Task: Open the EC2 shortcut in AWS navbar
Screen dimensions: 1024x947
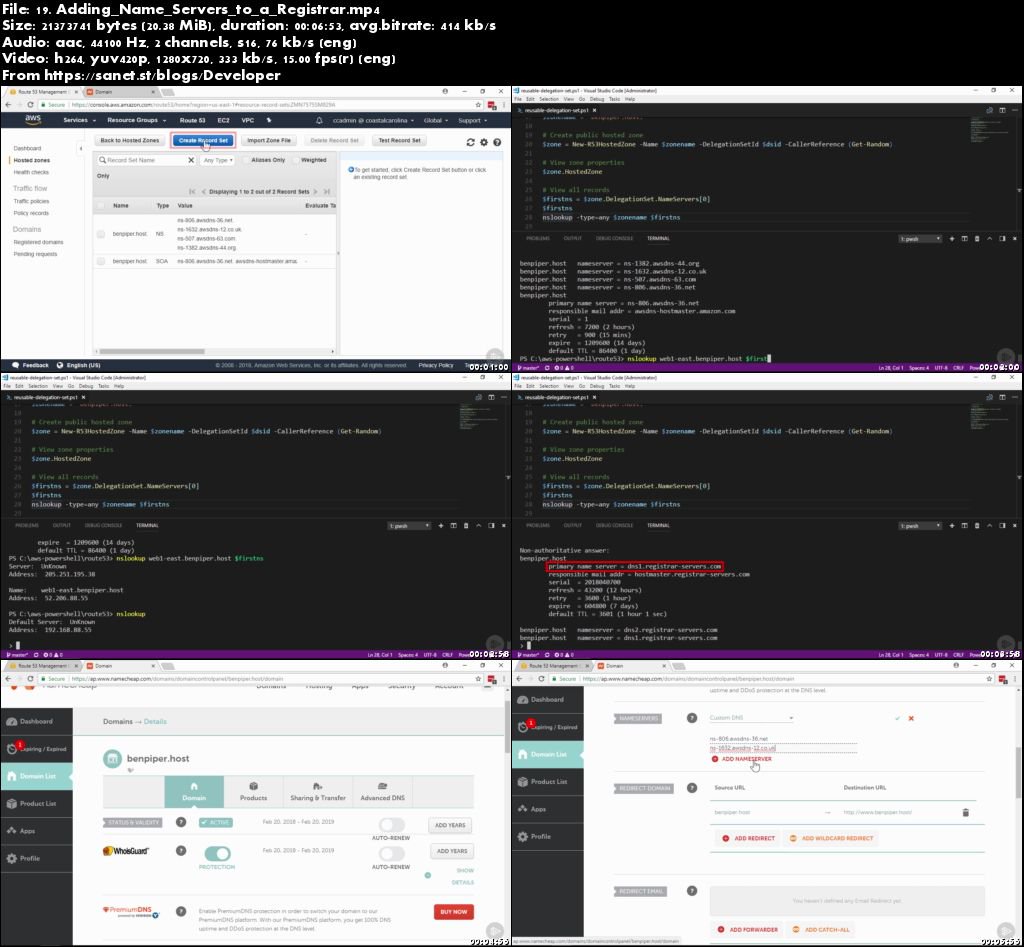Action: [x=223, y=121]
